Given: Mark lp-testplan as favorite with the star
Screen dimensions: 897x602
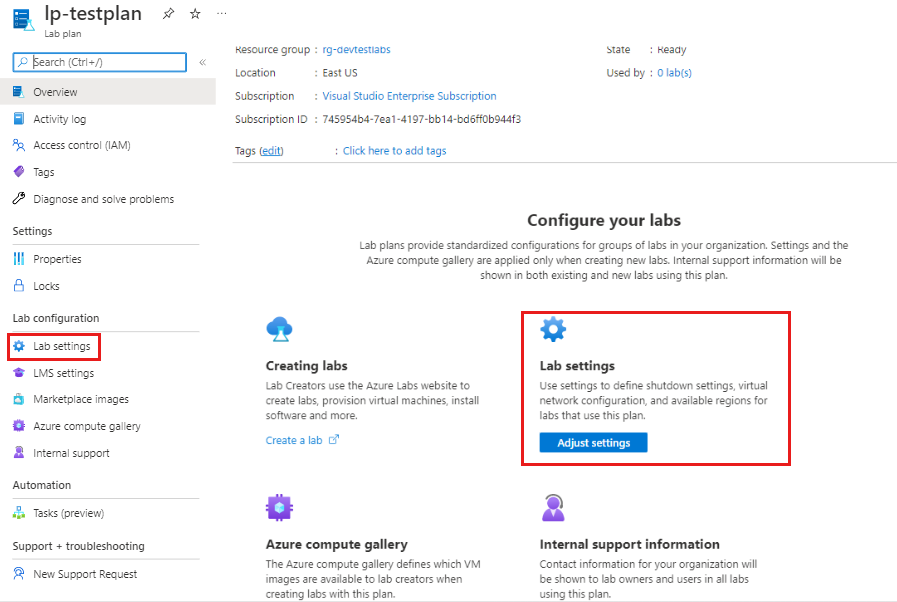Looking at the screenshot, I should click(x=195, y=13).
